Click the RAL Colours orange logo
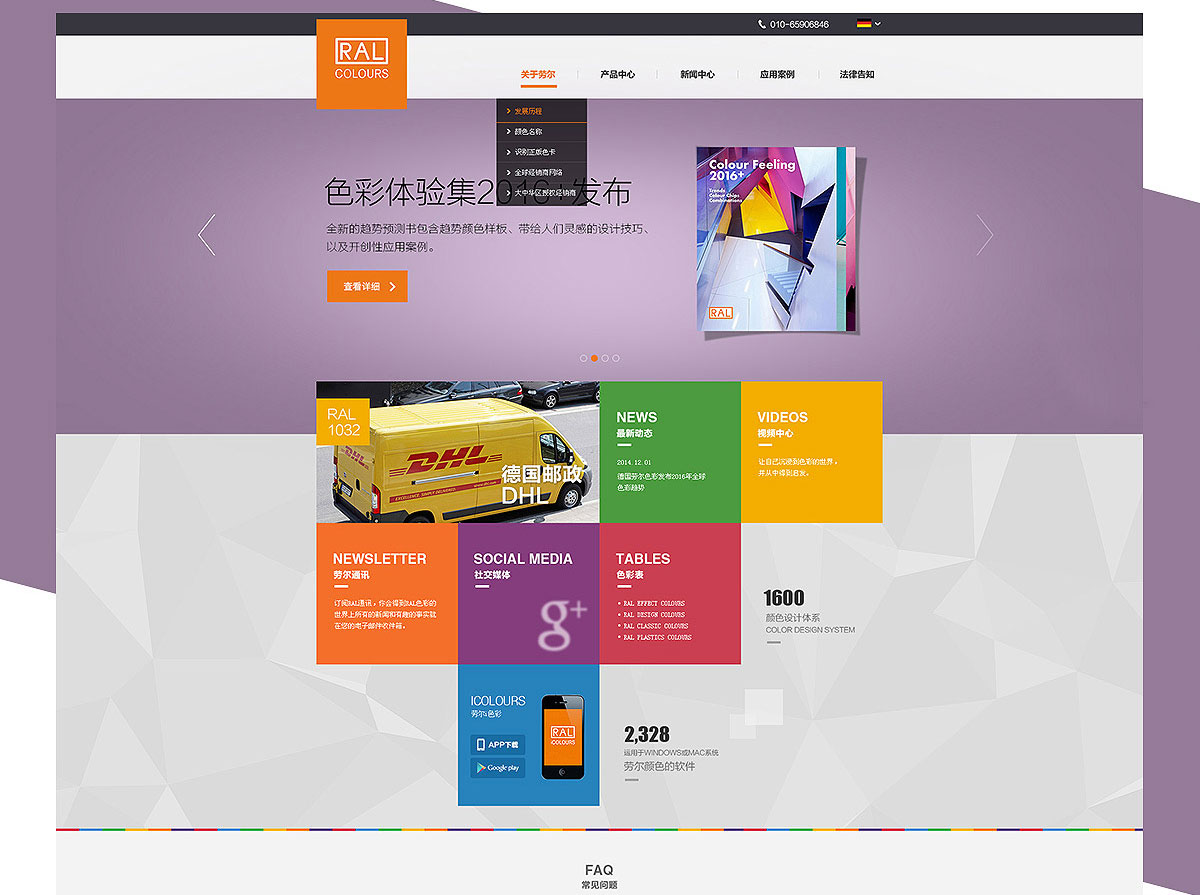This screenshot has width=1200, height=895. (361, 64)
